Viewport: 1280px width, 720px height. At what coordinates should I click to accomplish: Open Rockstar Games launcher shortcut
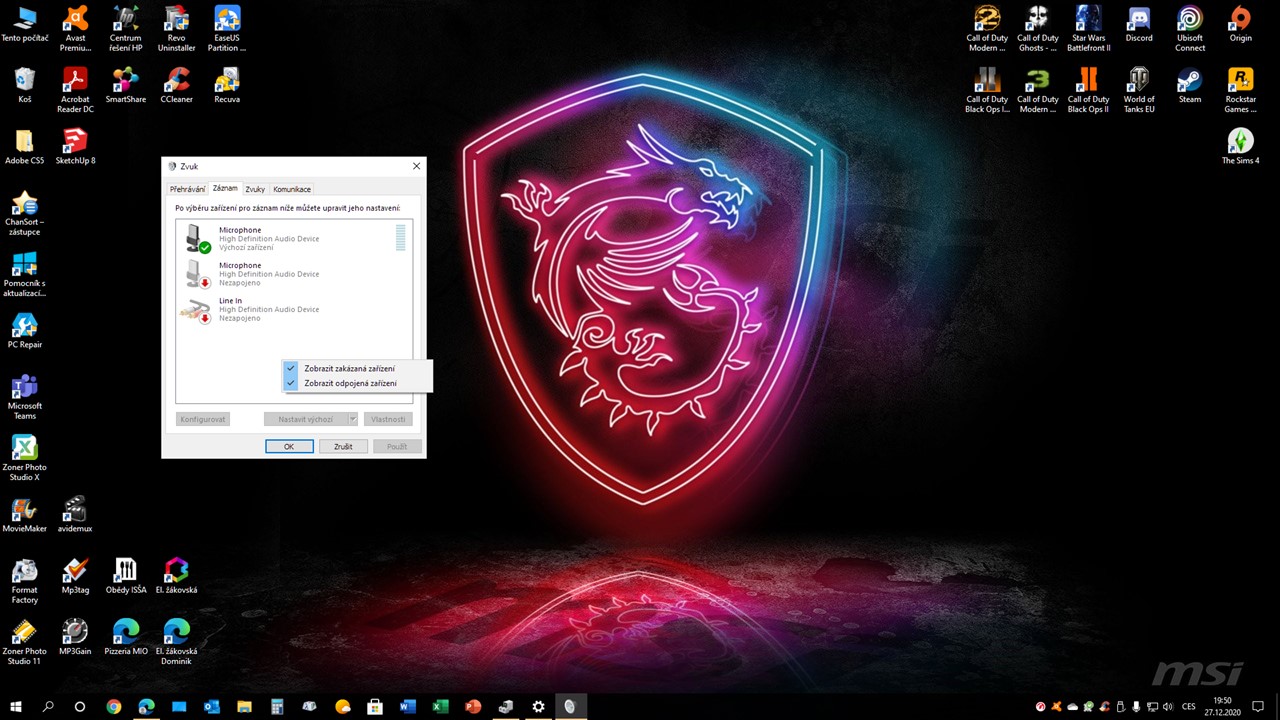(x=1241, y=89)
